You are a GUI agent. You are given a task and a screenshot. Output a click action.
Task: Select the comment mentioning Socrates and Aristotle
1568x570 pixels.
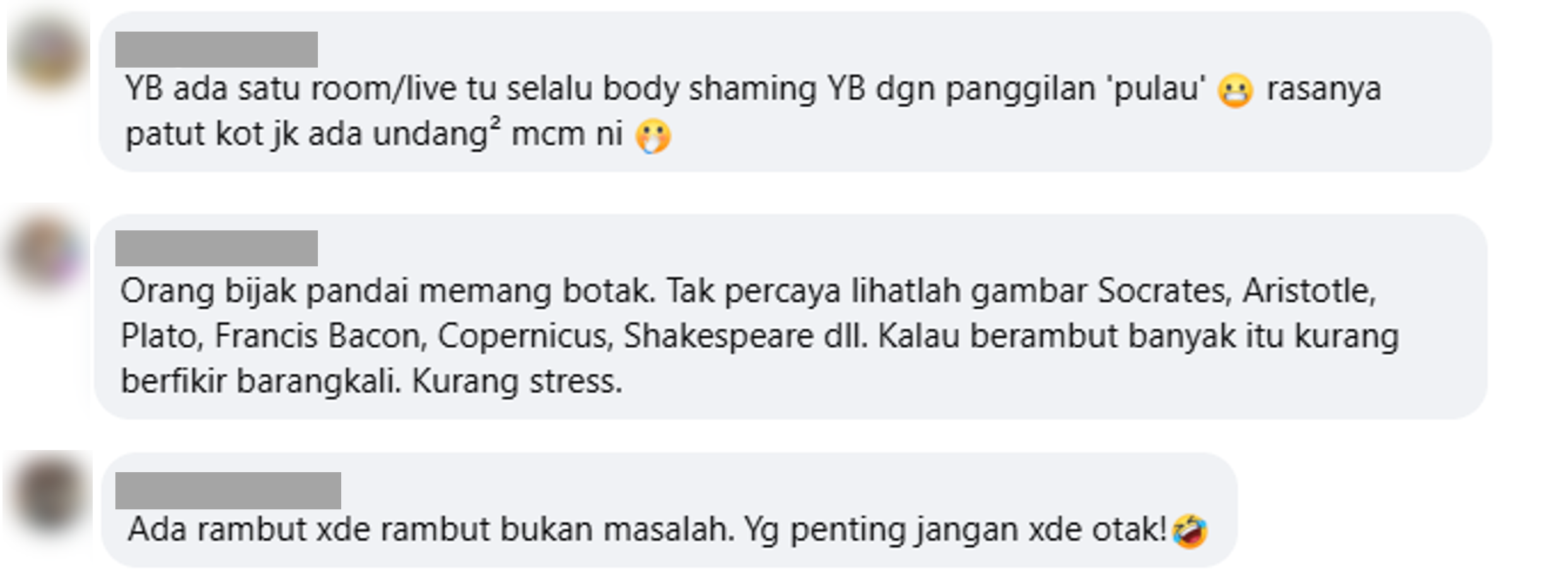pyautogui.click(x=791, y=317)
